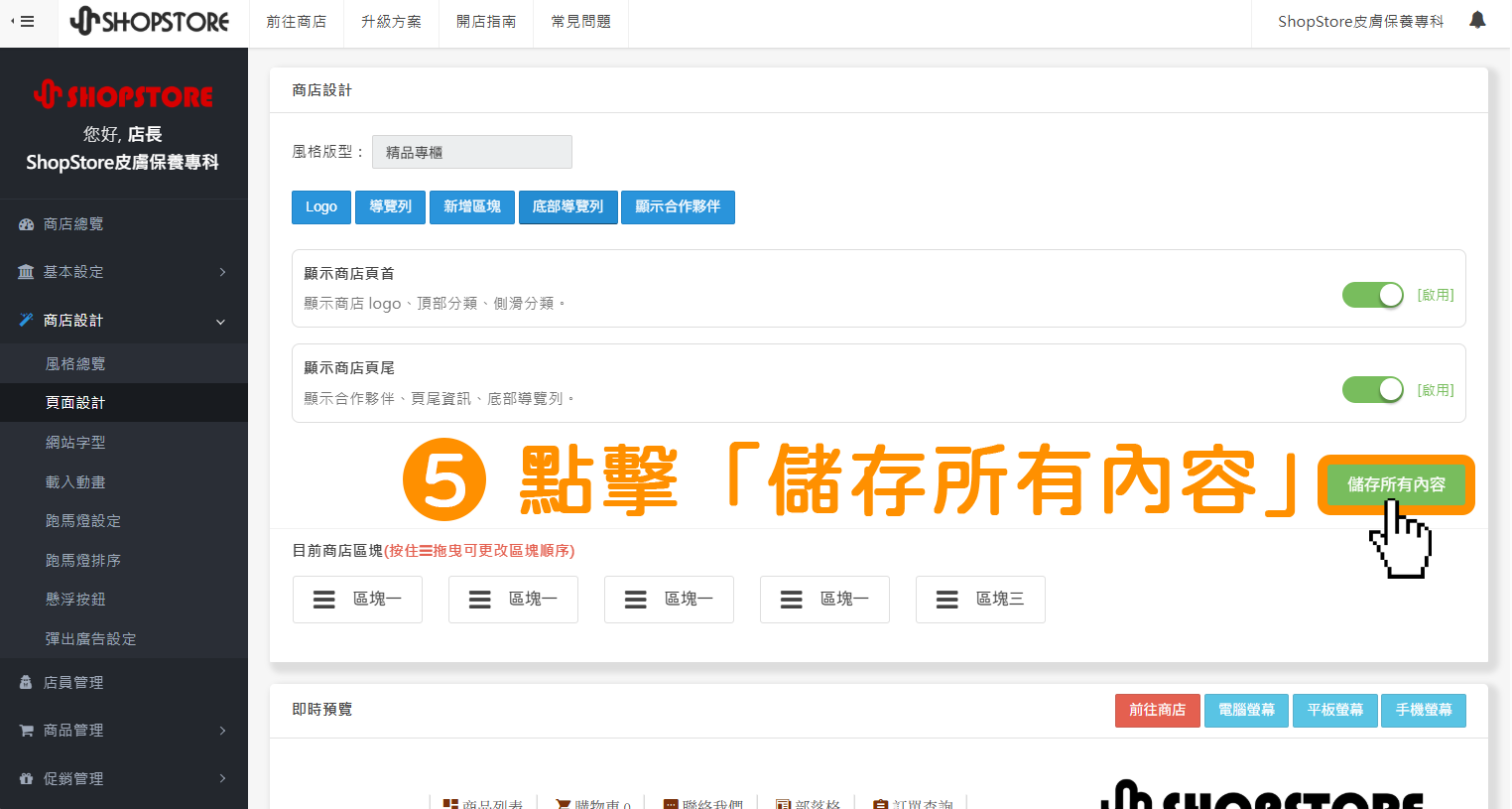
Task: Click the 導覽列 button
Action: tap(391, 207)
